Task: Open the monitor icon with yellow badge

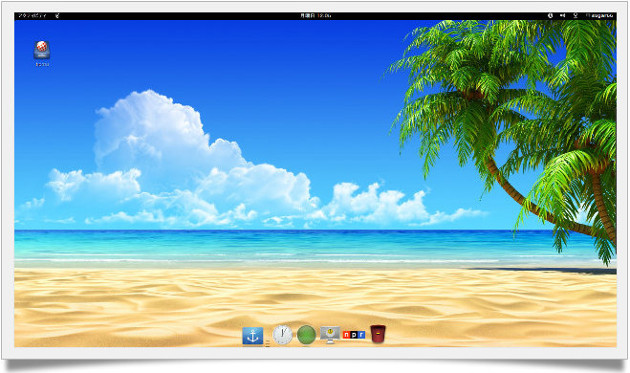Action: tap(330, 335)
